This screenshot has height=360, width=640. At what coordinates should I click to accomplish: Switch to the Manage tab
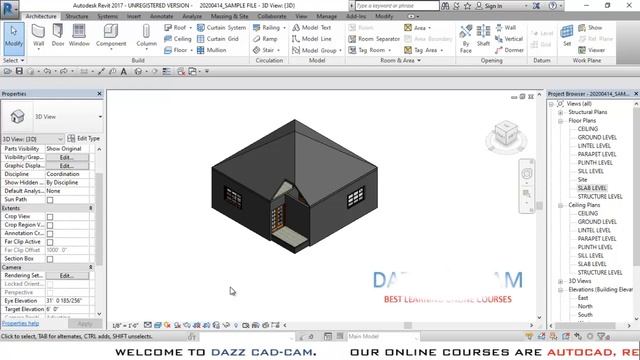point(327,16)
